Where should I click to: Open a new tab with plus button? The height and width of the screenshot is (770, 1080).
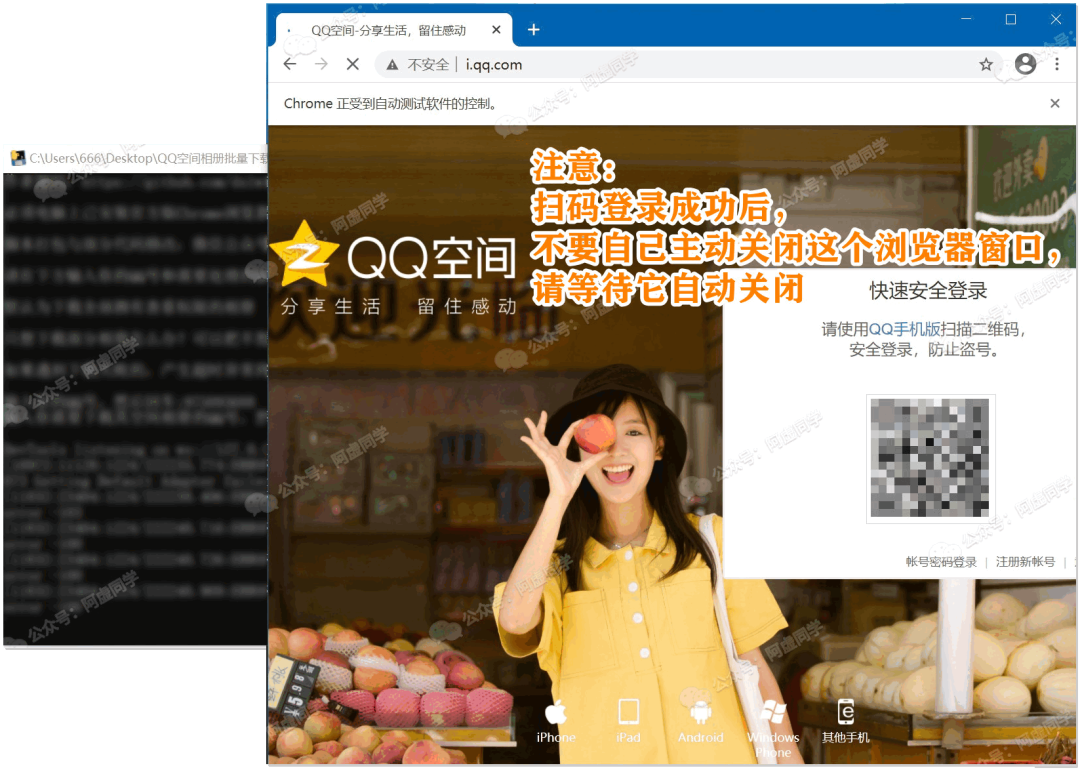pyautogui.click(x=534, y=30)
